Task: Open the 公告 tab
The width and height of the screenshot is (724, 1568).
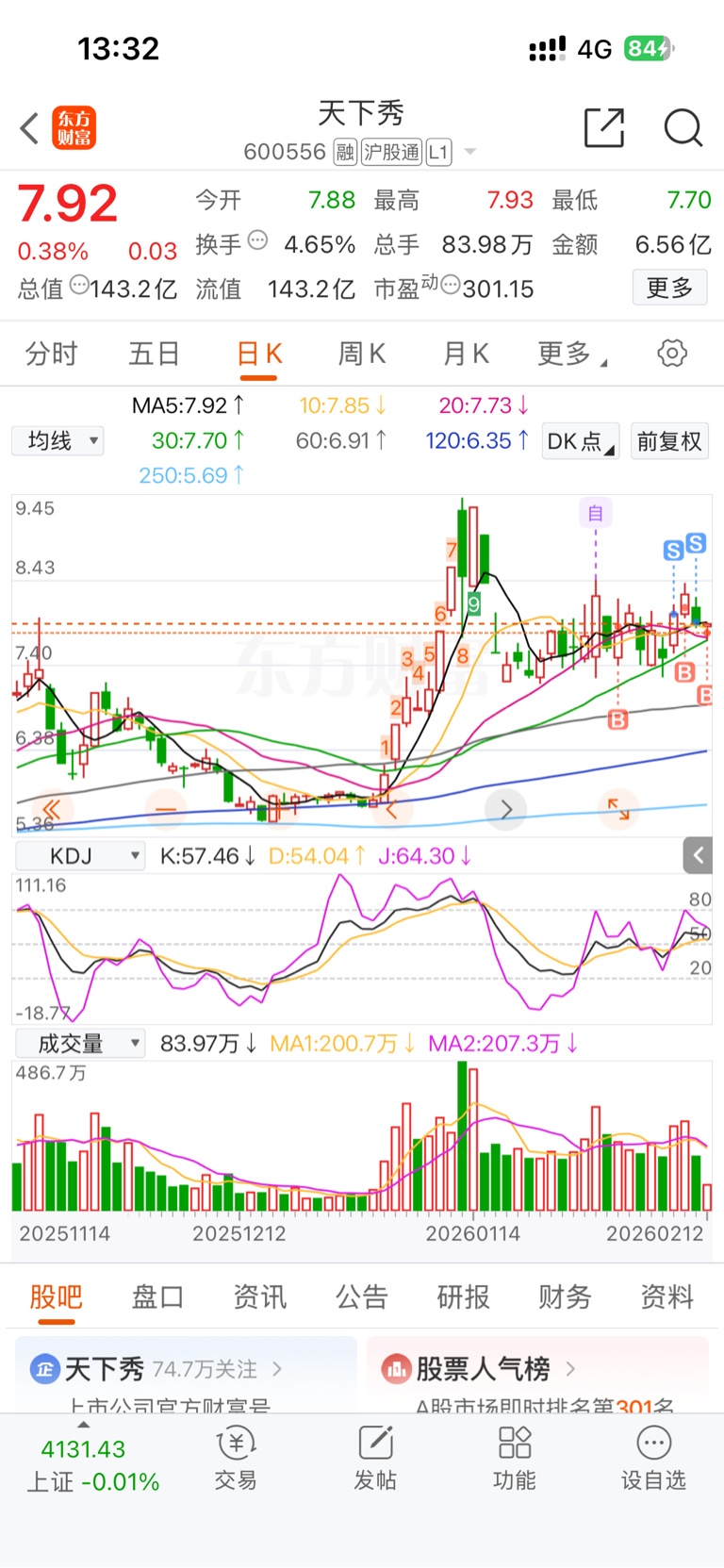Action: [361, 1296]
